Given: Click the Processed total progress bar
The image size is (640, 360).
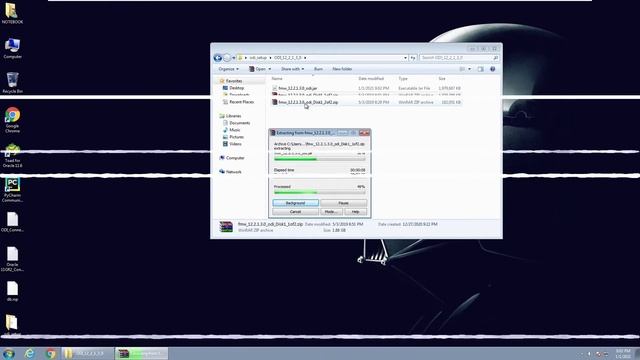Looking at the screenshot, I should [x=320, y=192].
